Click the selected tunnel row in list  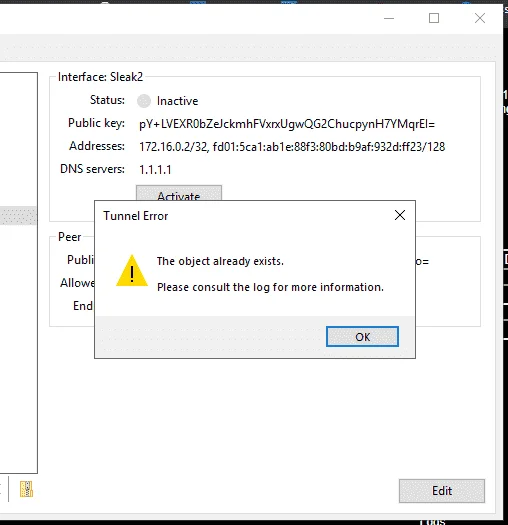coord(18,215)
